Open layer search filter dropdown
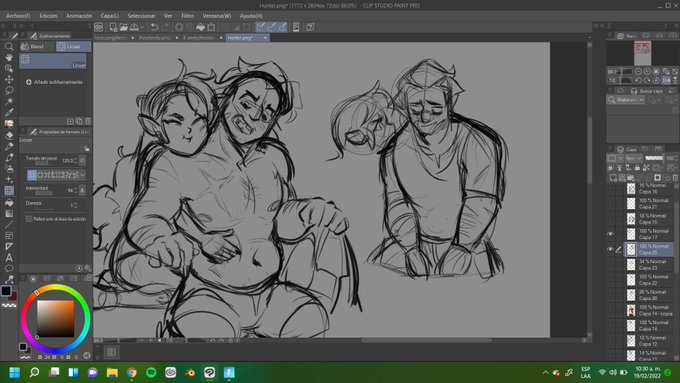680x383 pixels. pyautogui.click(x=626, y=100)
